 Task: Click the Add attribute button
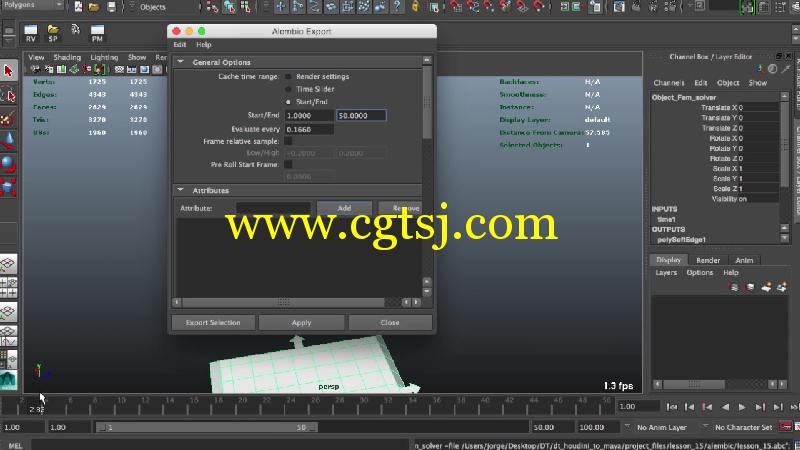click(344, 208)
